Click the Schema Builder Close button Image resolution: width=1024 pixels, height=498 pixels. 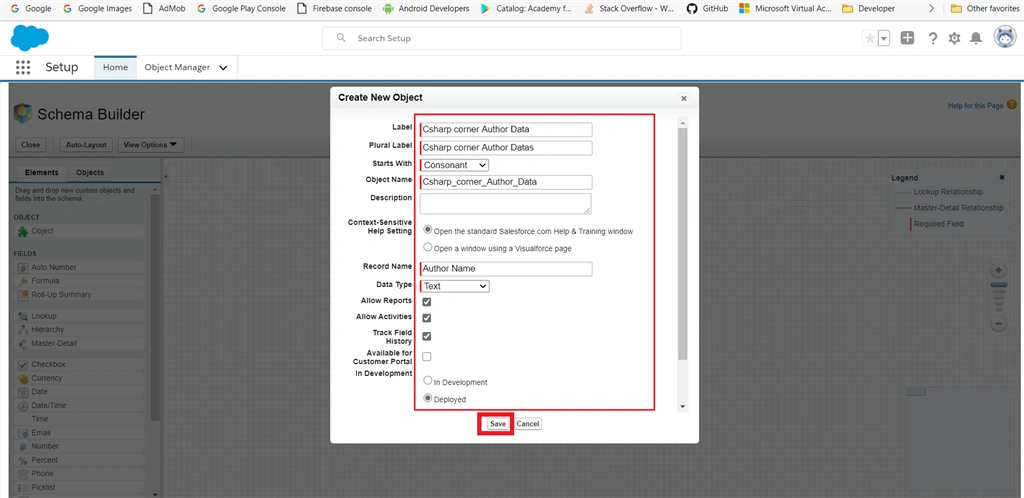point(30,145)
